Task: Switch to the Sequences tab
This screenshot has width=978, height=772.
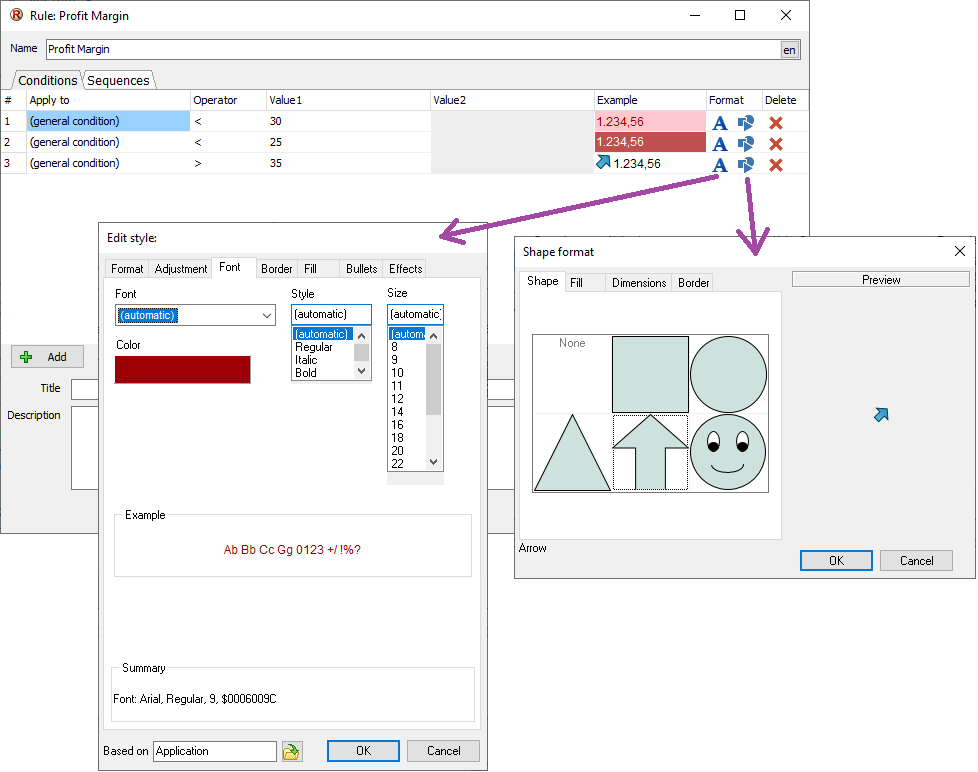Action: click(118, 80)
